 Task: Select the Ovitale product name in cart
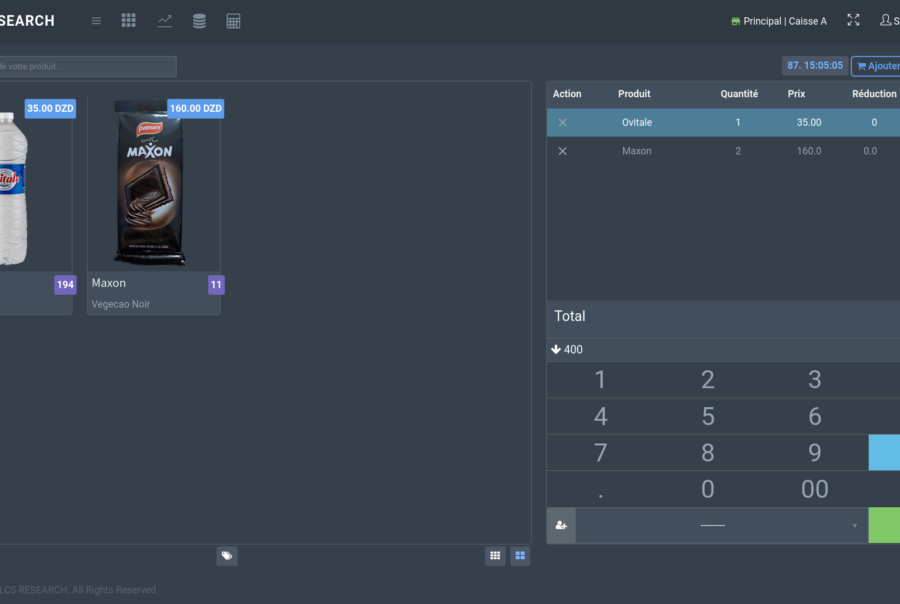pyautogui.click(x=637, y=122)
